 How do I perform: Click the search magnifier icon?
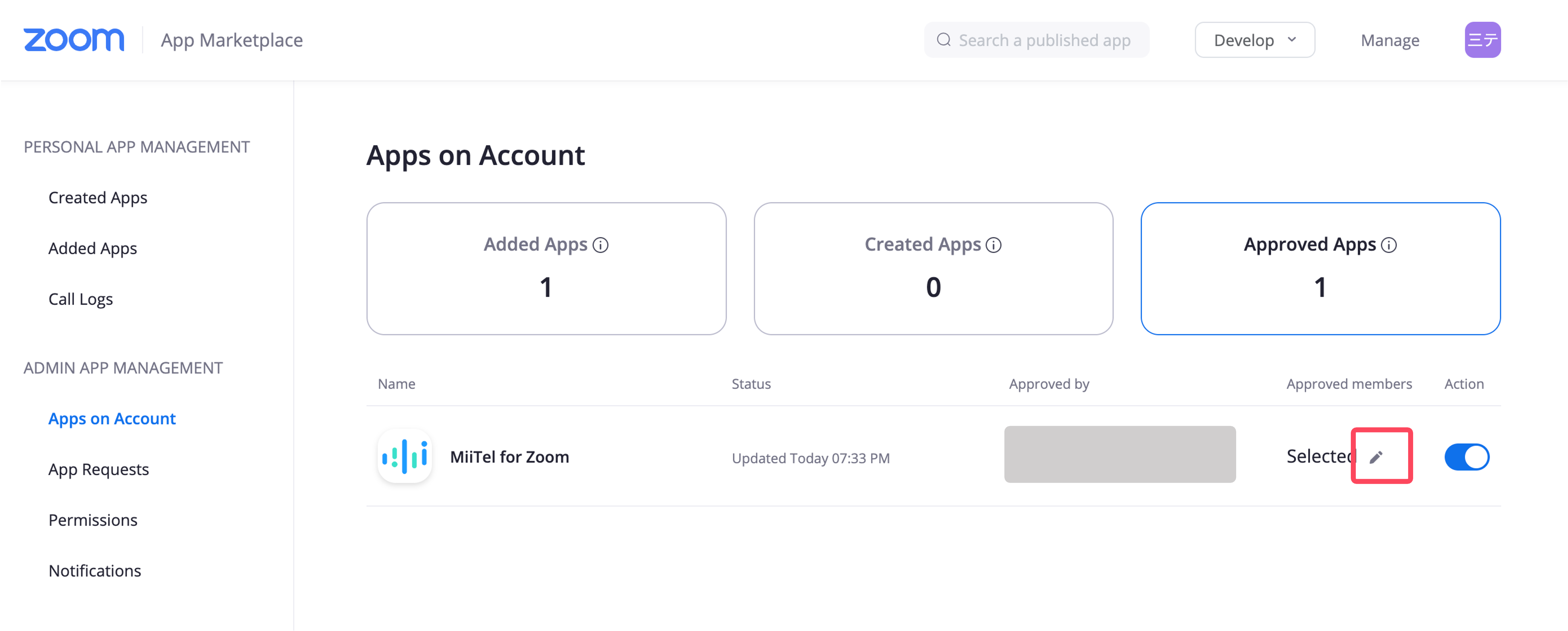pos(944,40)
